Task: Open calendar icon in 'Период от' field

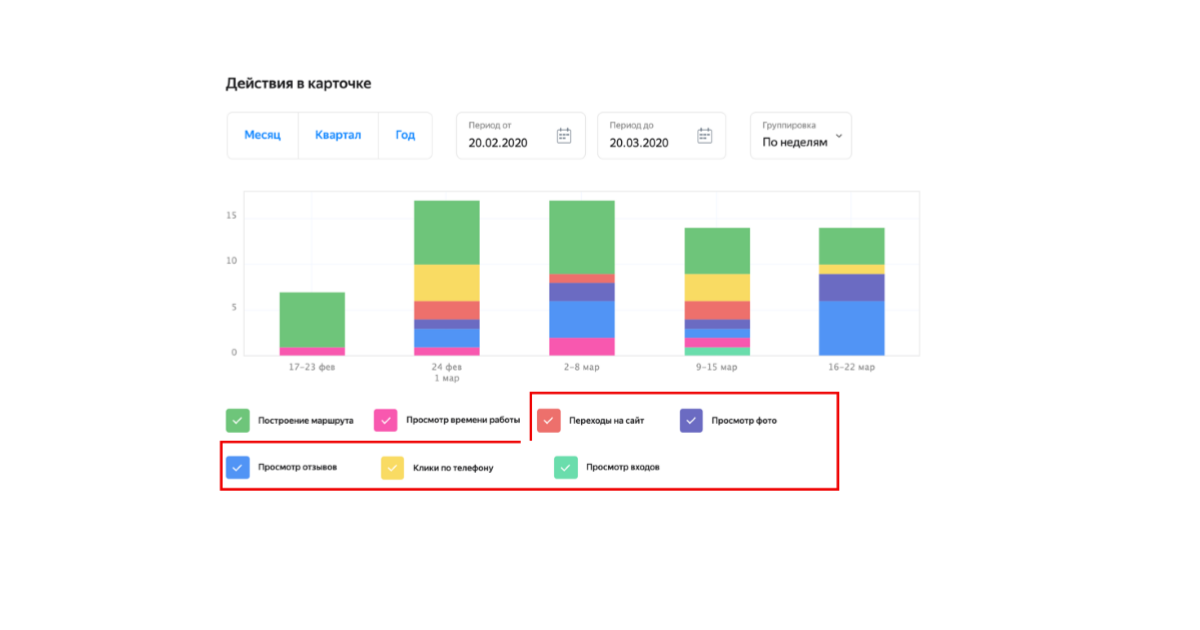Action: click(564, 136)
